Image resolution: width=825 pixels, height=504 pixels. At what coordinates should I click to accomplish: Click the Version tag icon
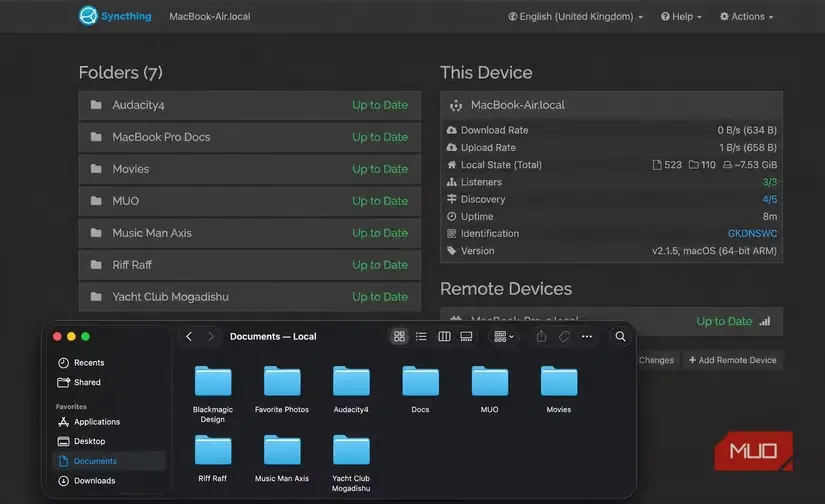pyautogui.click(x=451, y=251)
